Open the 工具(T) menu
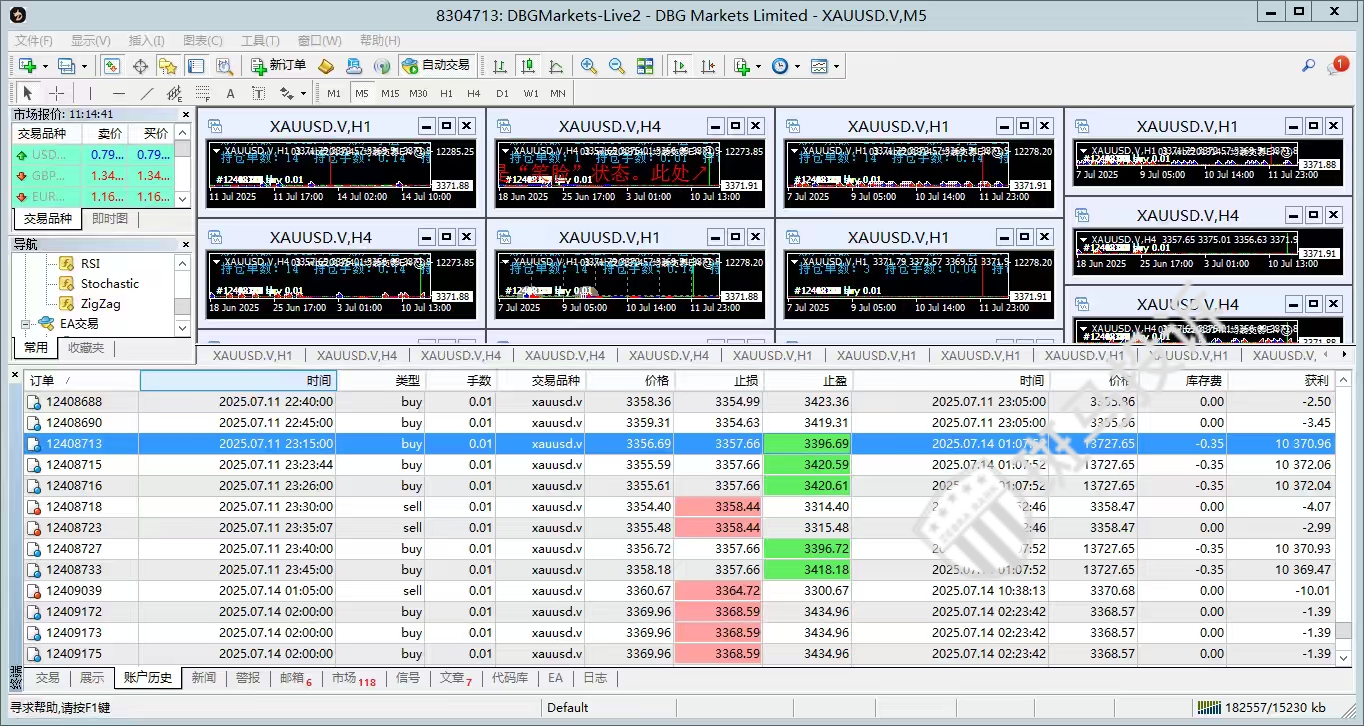Image resolution: width=1364 pixels, height=726 pixels. 260,41
